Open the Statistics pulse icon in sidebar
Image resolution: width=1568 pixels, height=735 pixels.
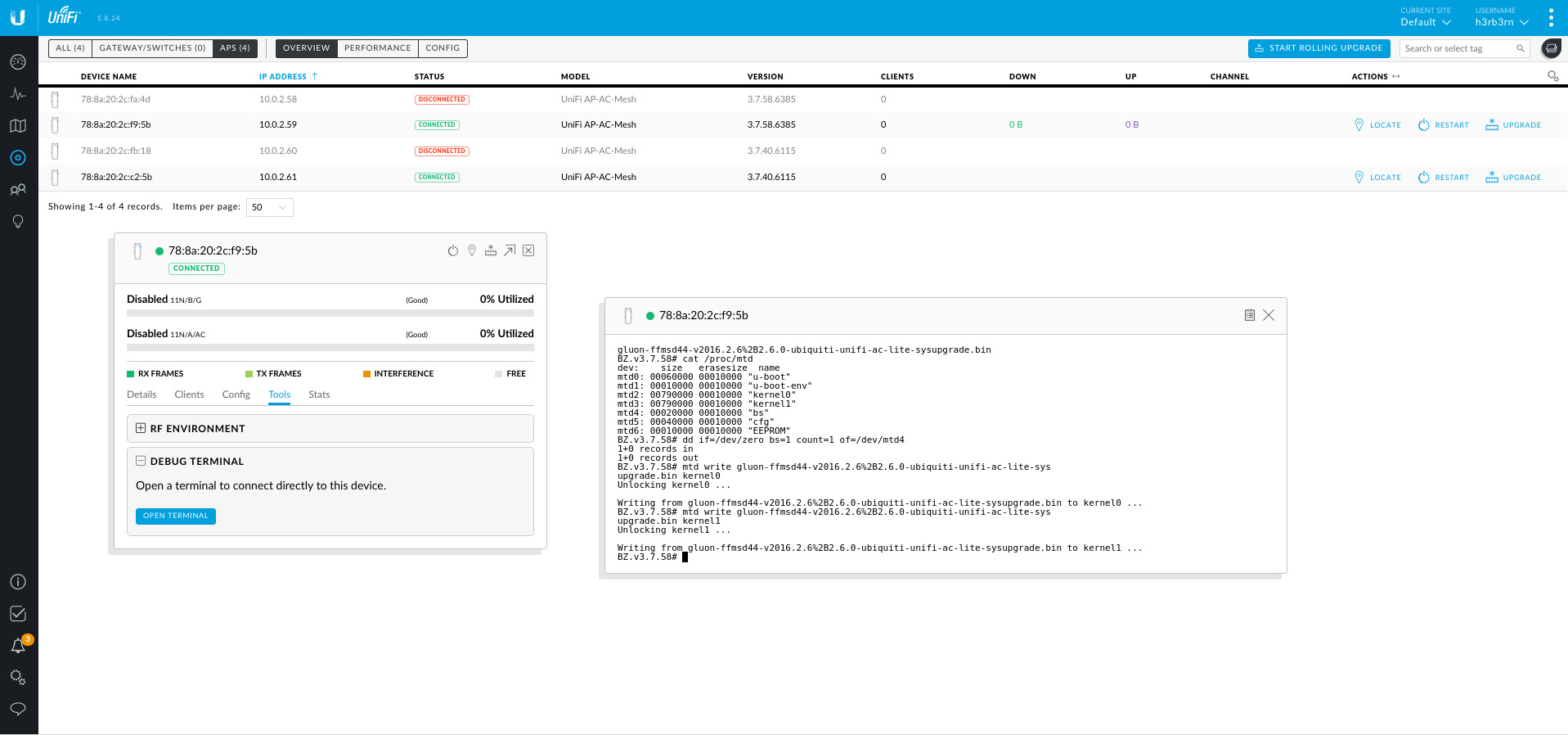click(18, 94)
